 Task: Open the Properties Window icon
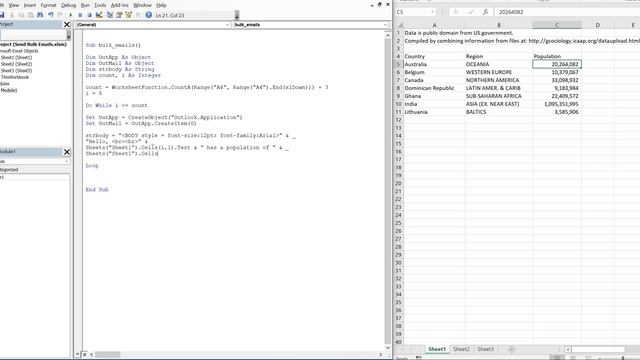pyautogui.click(x=119, y=15)
